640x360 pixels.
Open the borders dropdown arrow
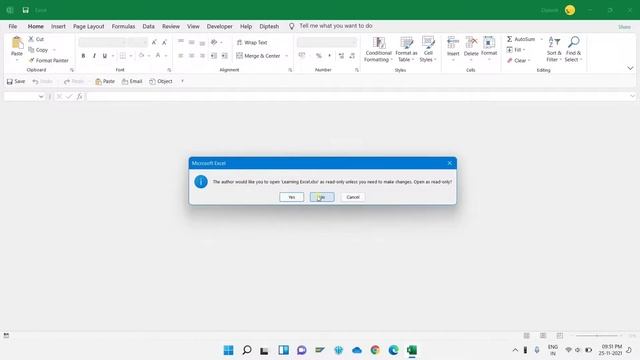pos(131,56)
